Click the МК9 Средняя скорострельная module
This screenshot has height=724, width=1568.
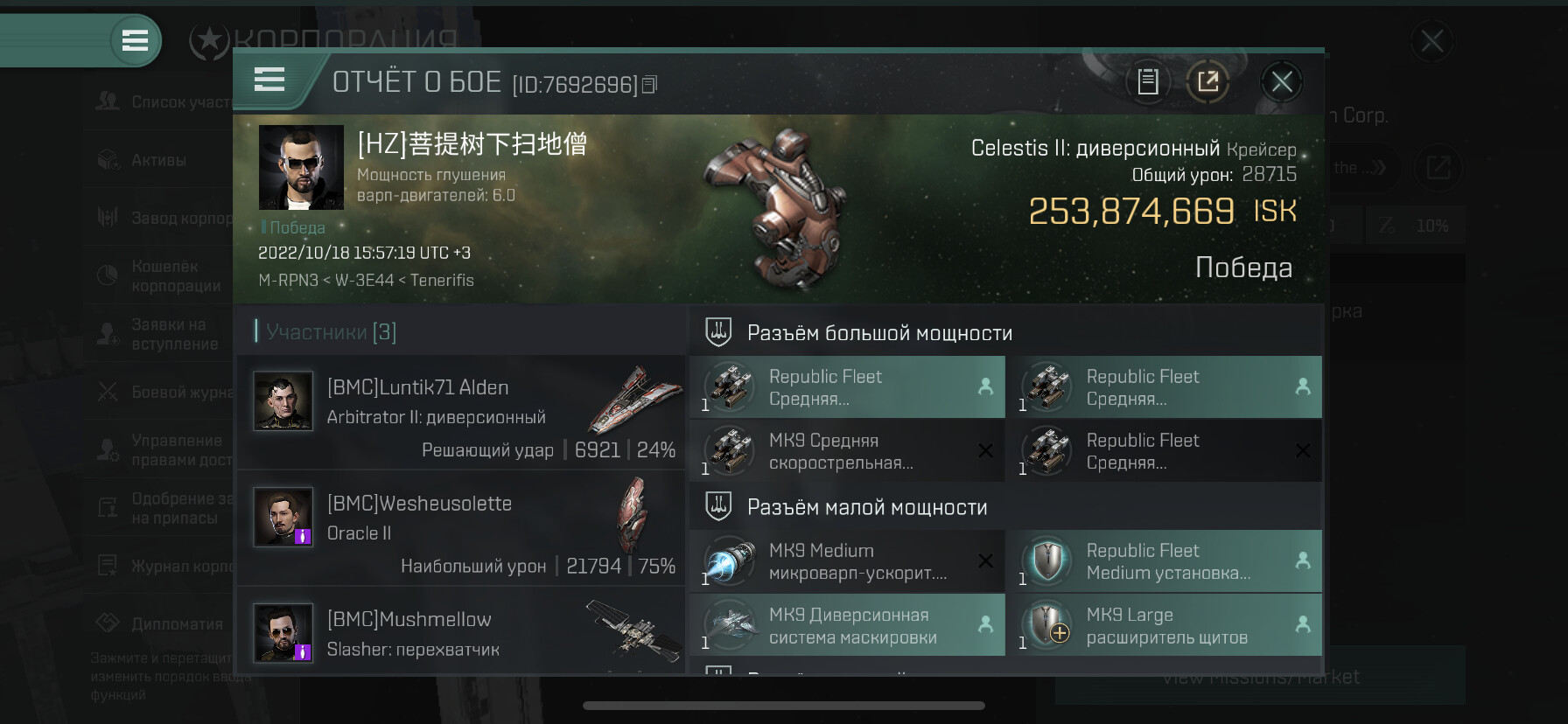pos(847,451)
